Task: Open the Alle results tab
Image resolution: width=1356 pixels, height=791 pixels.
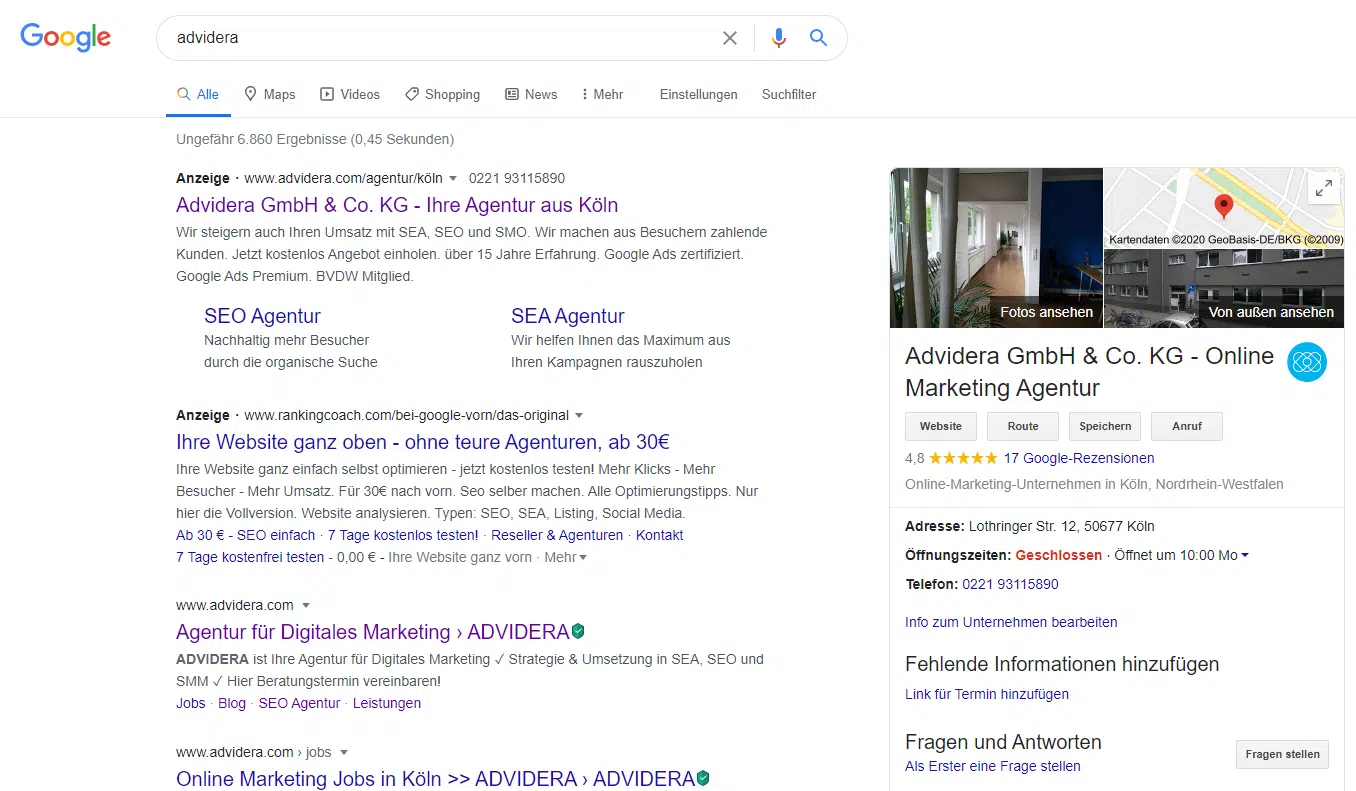Action: click(x=198, y=94)
